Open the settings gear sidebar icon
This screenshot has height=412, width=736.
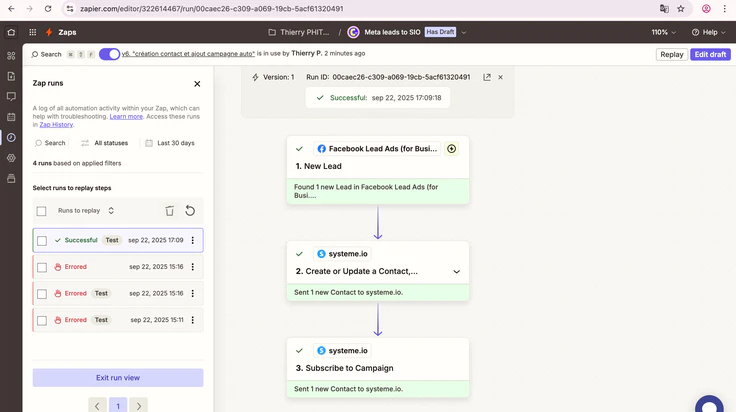(11, 158)
